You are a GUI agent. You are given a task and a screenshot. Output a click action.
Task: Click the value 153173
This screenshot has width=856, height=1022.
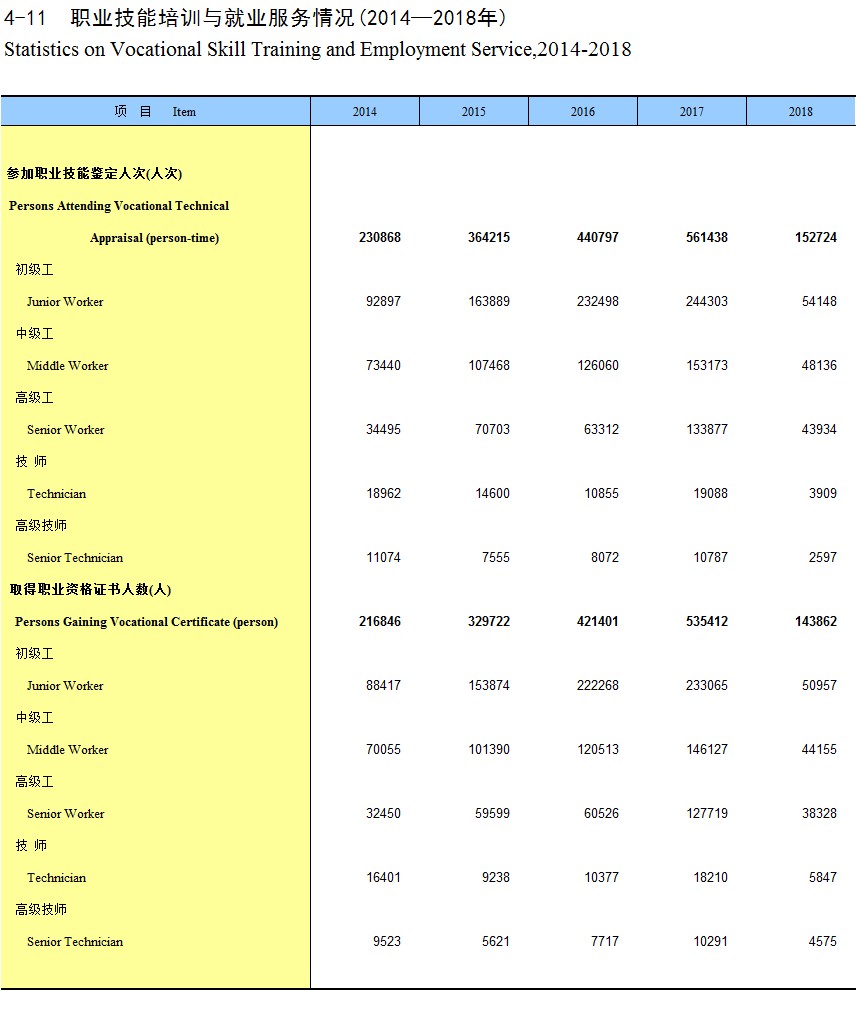point(707,365)
